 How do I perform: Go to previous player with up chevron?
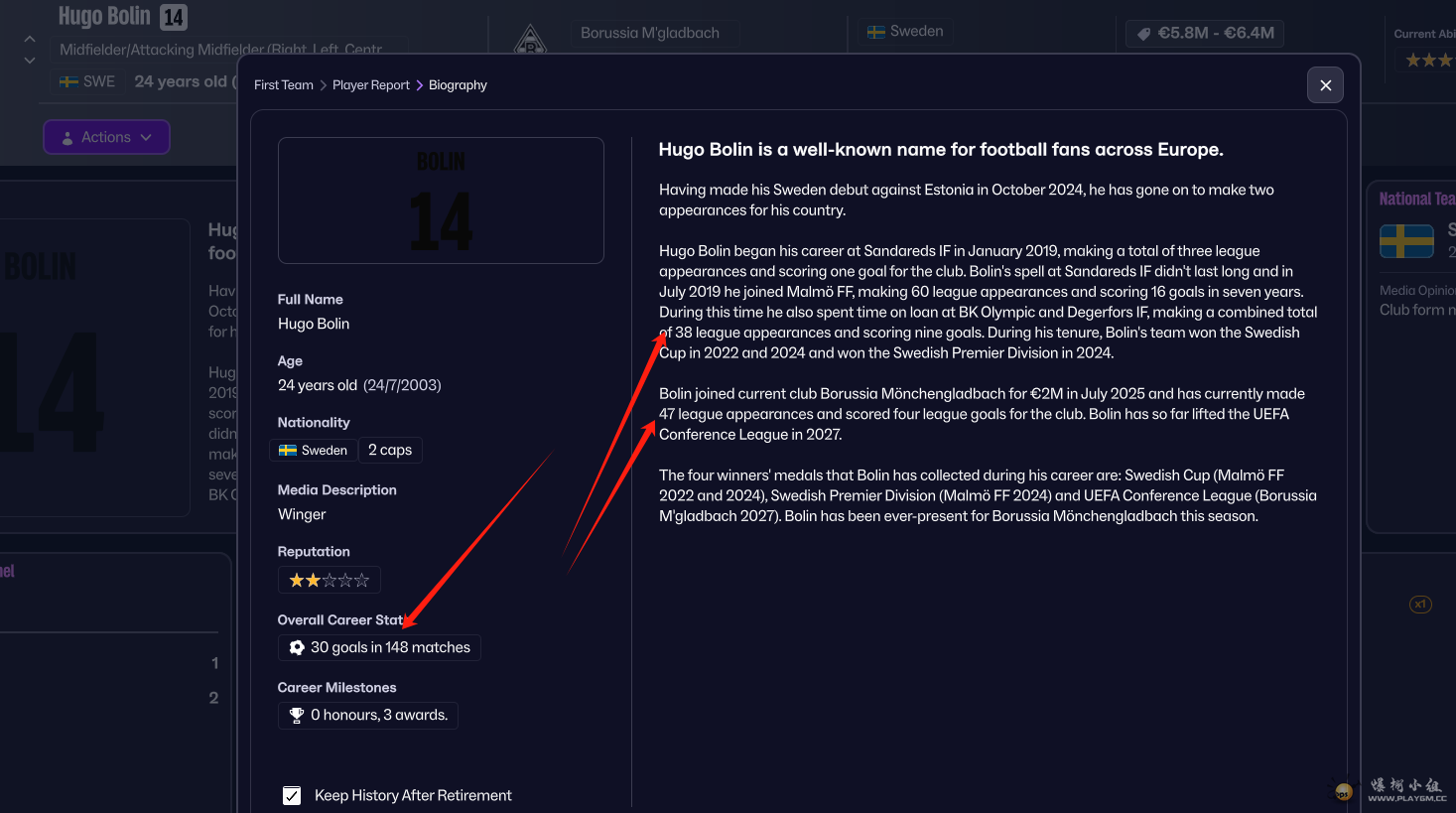point(30,39)
